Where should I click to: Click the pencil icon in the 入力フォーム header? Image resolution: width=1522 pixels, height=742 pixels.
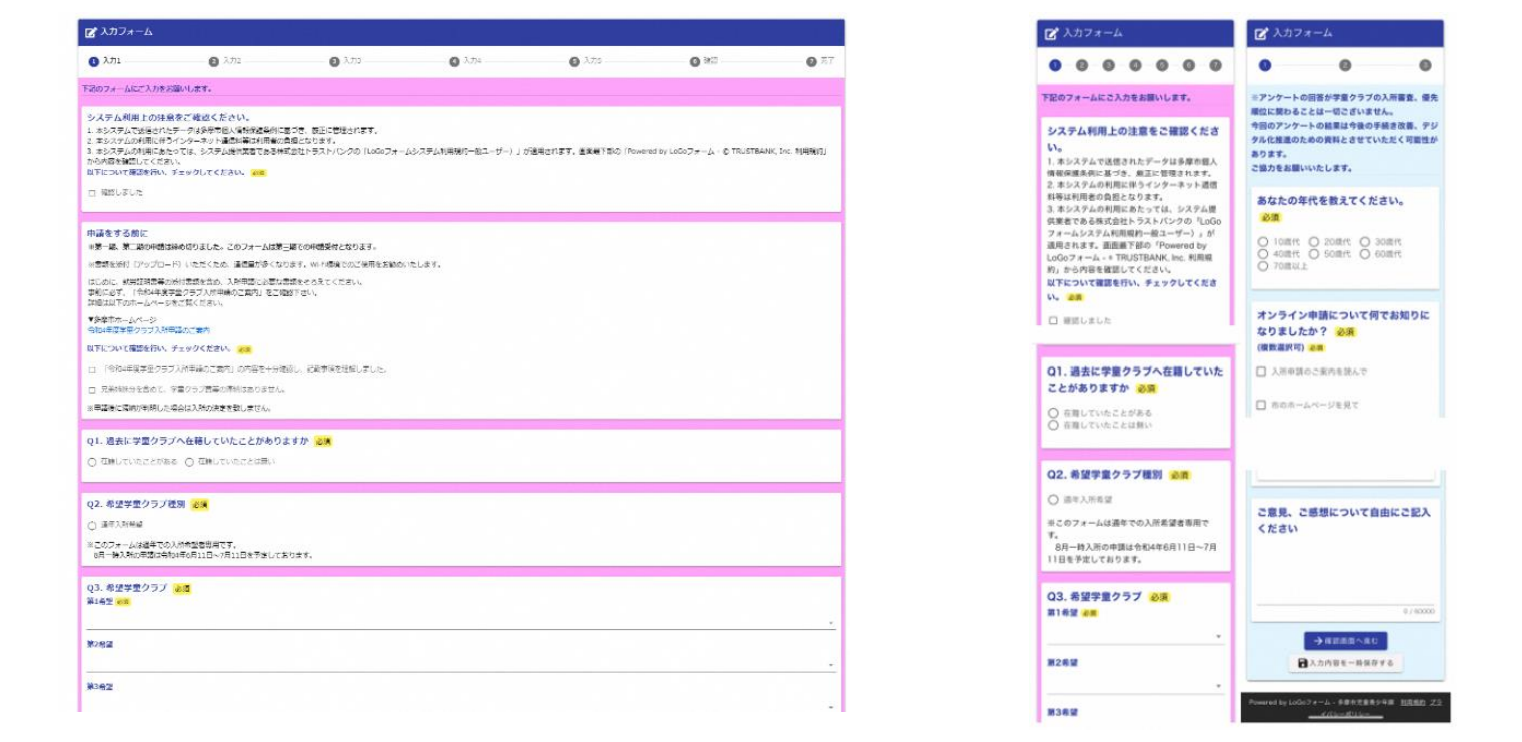coord(89,30)
